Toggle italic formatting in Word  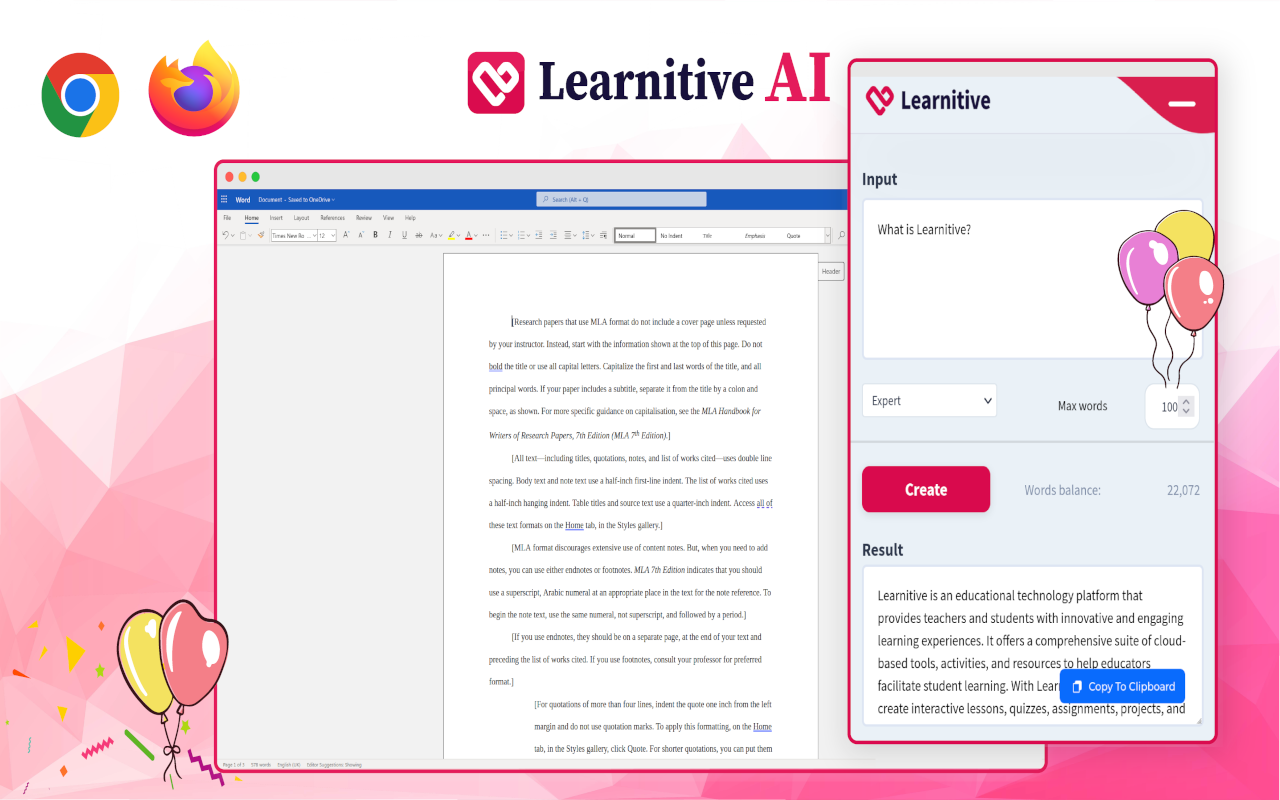[x=390, y=235]
